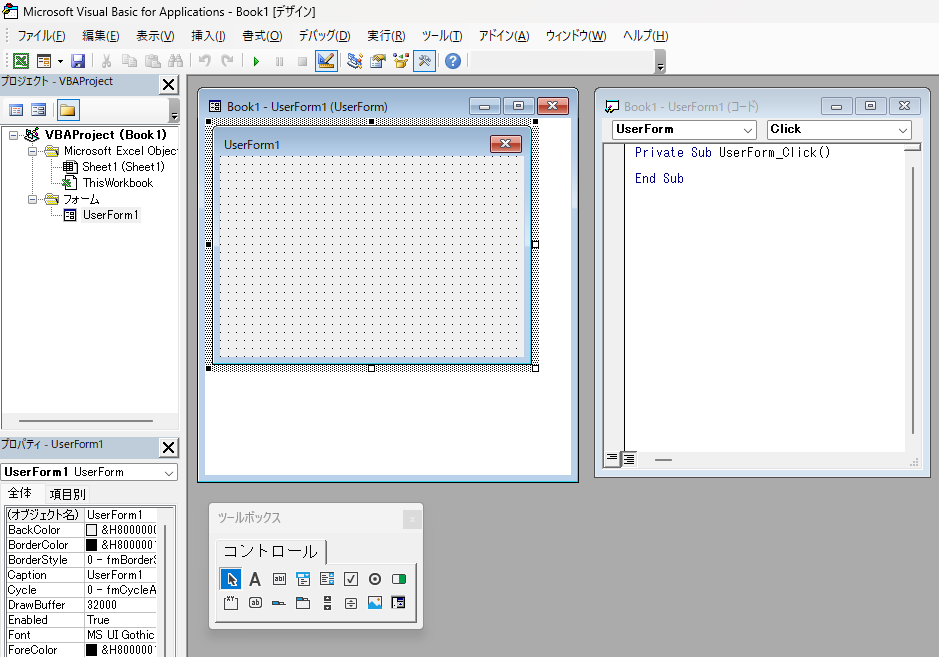Viewport: 939px width, 657px height.
Task: Toggle design mode in the toolbar
Action: click(x=325, y=62)
